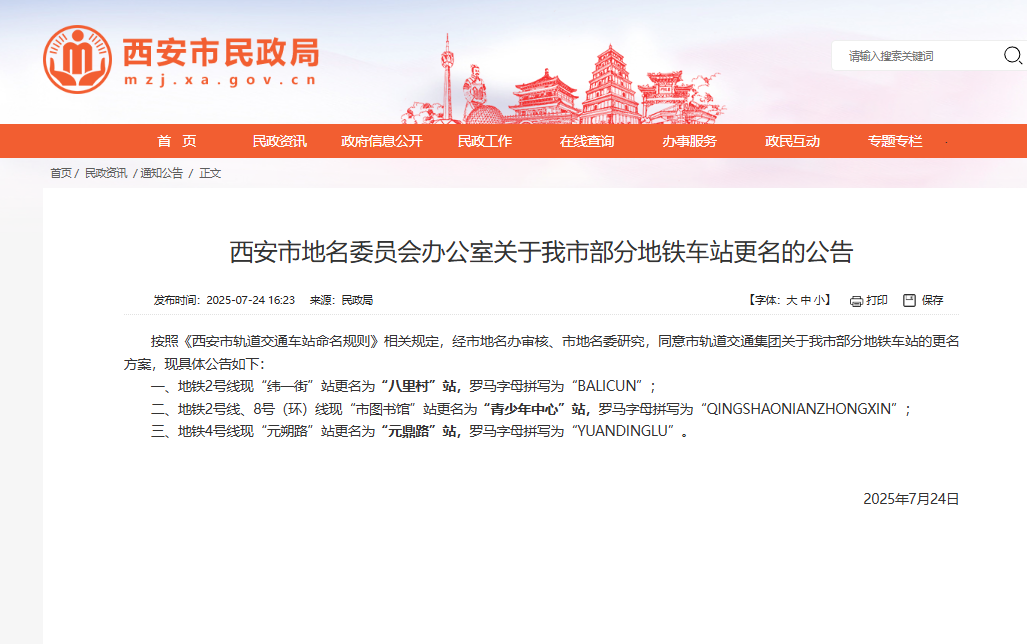
Task: Click the 首页 breadcrumb link
Action: tap(61, 173)
